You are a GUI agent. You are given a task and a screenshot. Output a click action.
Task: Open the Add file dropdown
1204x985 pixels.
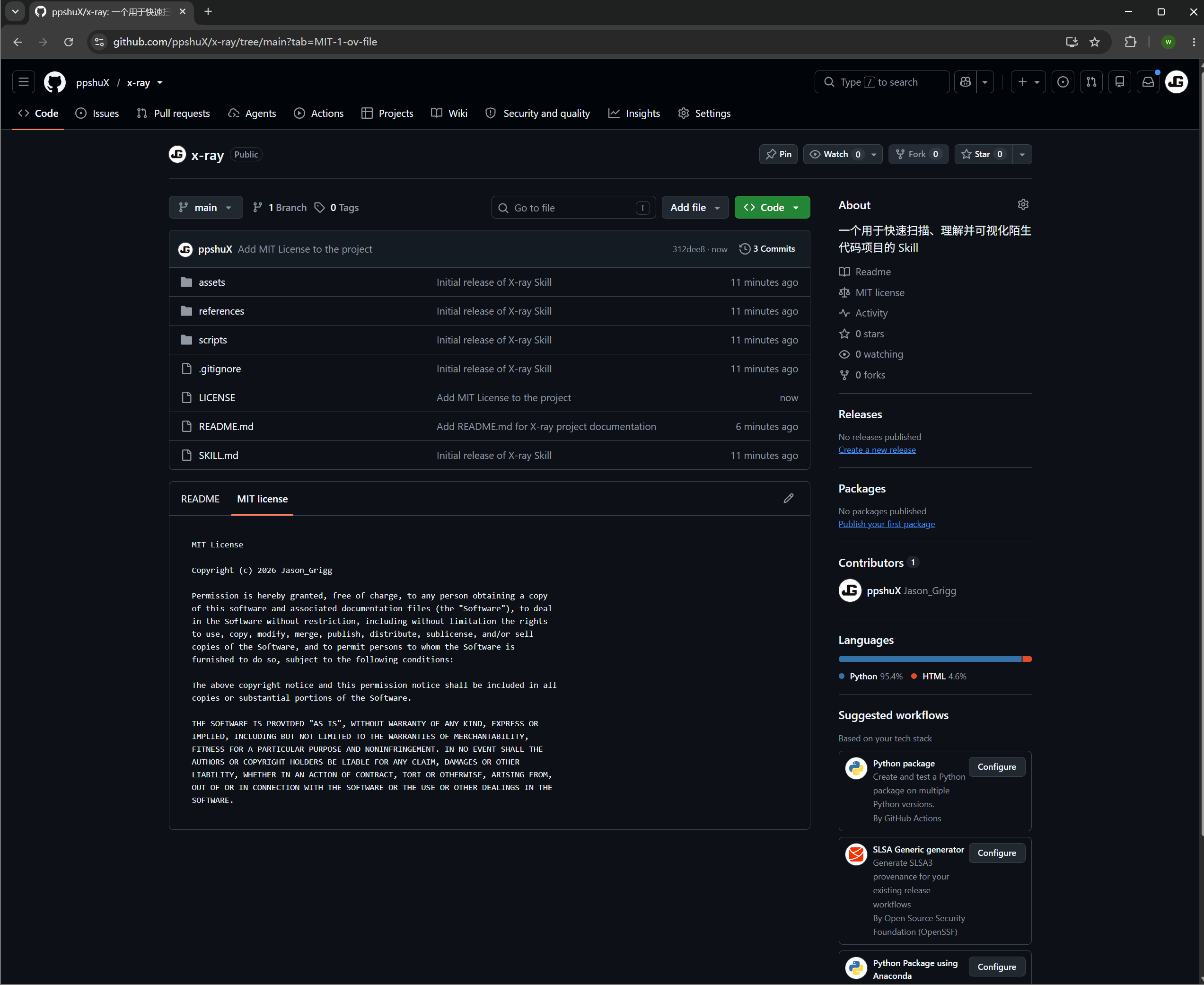695,208
